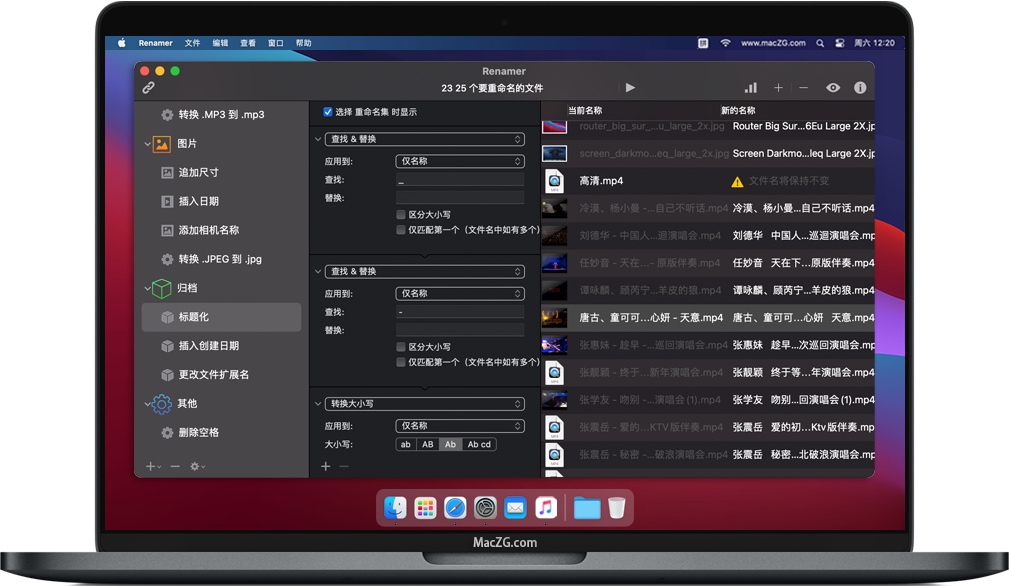Enable the second 仅匹配第一个 checkbox
The width and height of the screenshot is (1009, 586).
pyautogui.click(x=401, y=362)
